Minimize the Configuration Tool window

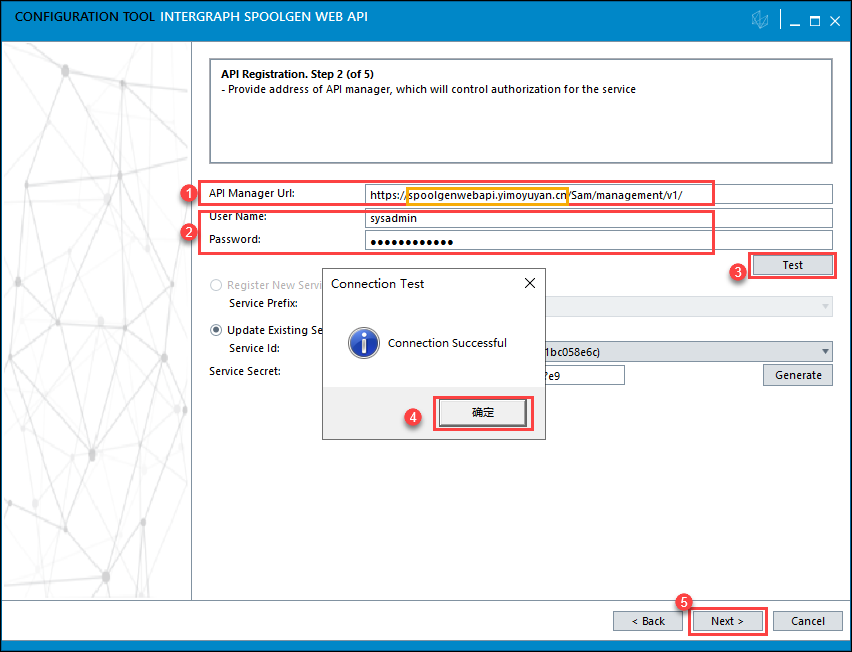(x=792, y=20)
